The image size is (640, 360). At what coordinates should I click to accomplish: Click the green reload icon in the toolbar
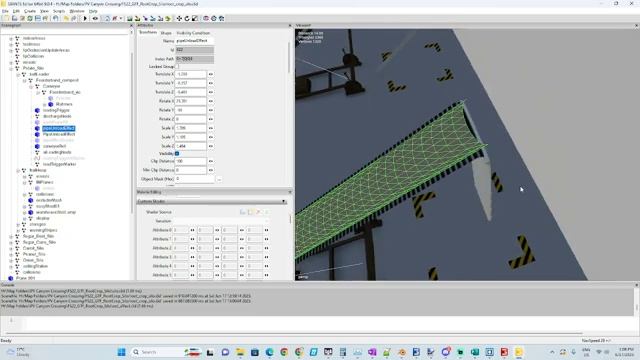(x=30, y=18)
